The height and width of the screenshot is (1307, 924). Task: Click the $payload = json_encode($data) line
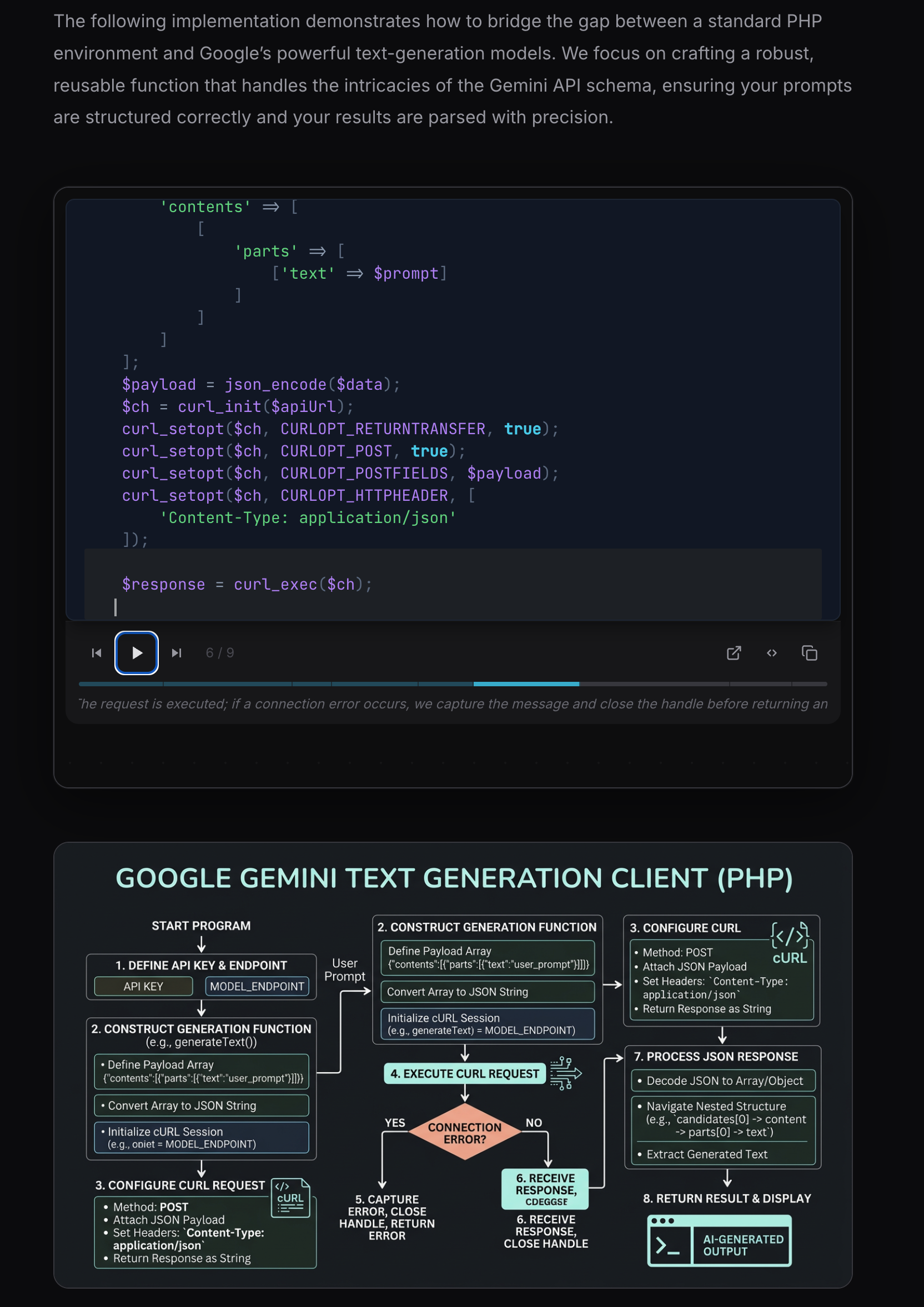(x=261, y=385)
